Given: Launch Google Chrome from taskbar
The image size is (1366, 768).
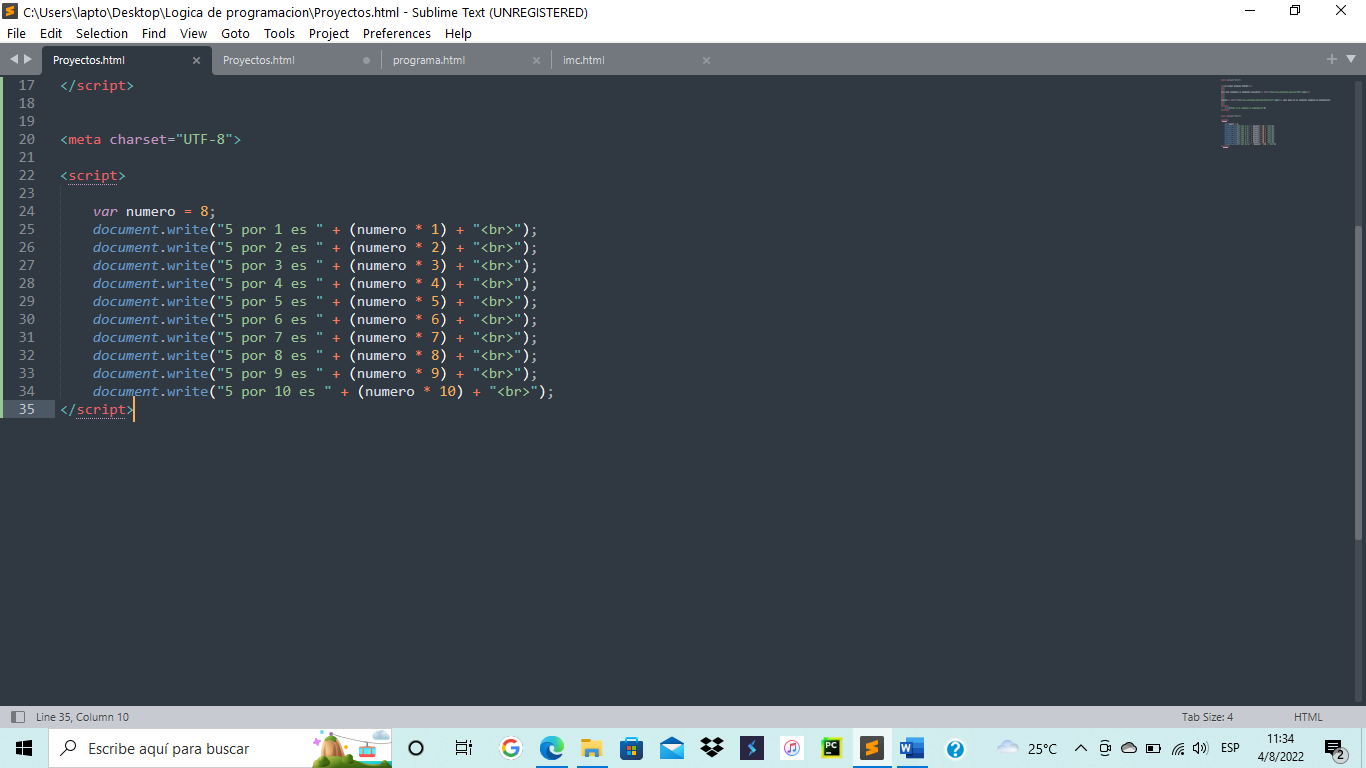Looking at the screenshot, I should pyautogui.click(x=511, y=748).
